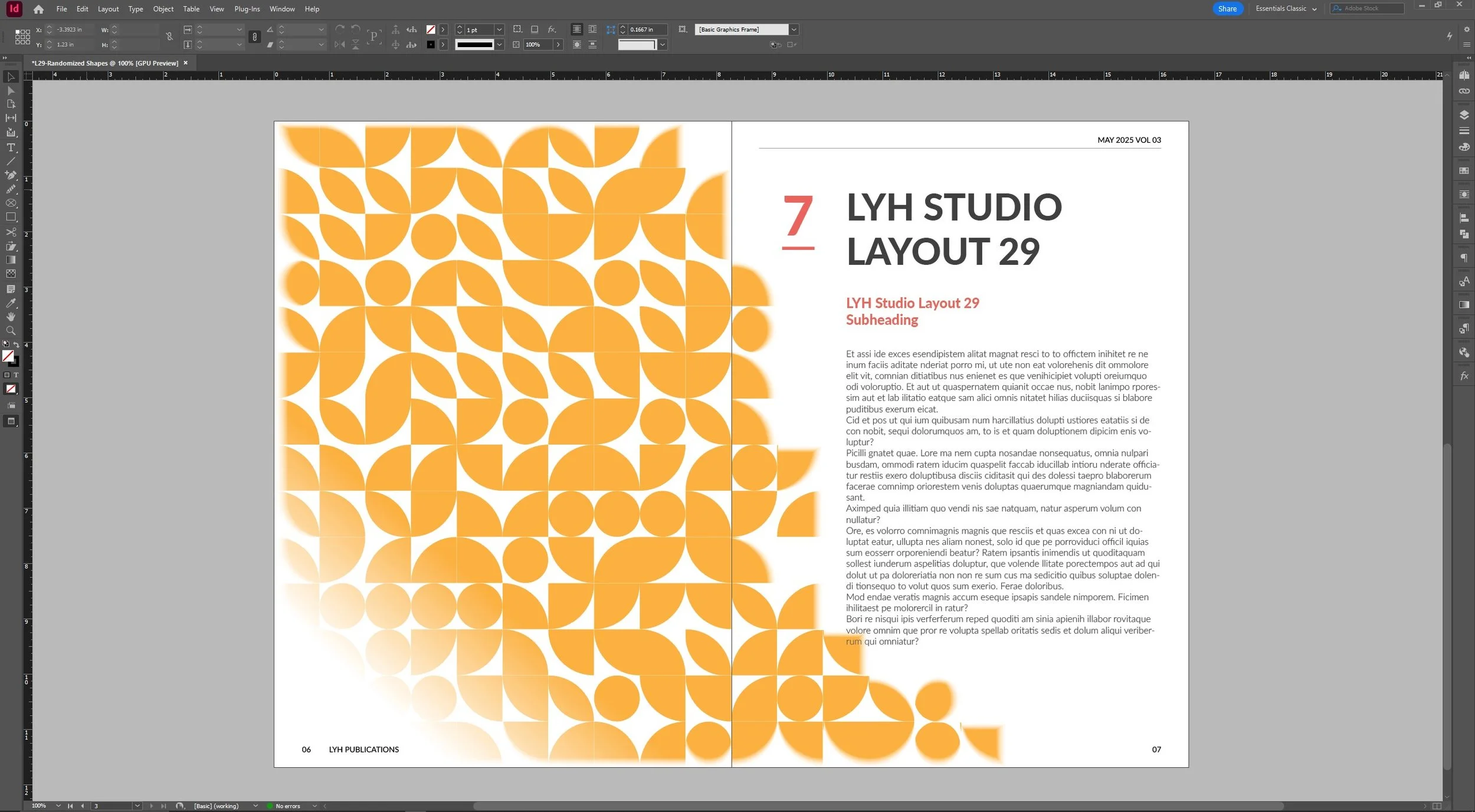Select the Direct Selection tool
The image size is (1475, 812).
pos(11,91)
